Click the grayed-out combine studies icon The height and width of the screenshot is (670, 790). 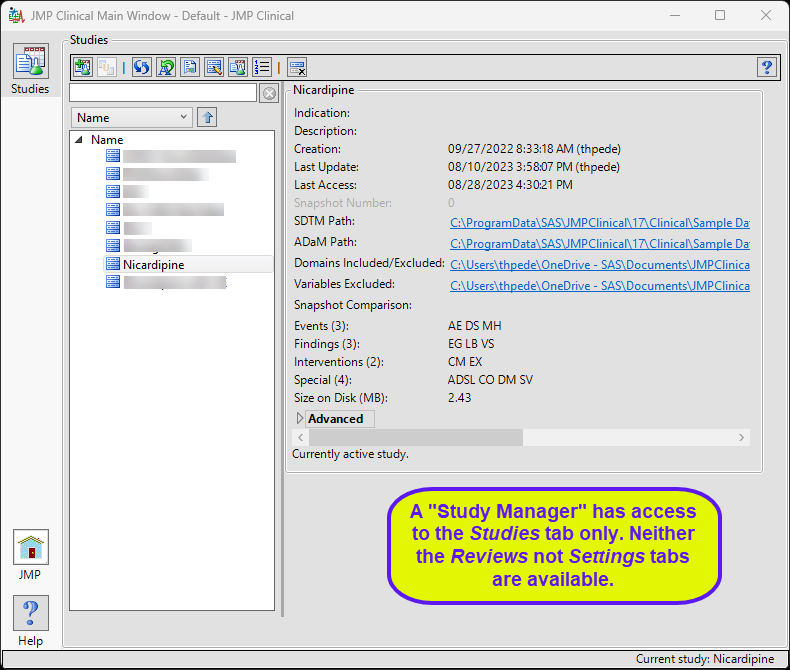(107, 67)
